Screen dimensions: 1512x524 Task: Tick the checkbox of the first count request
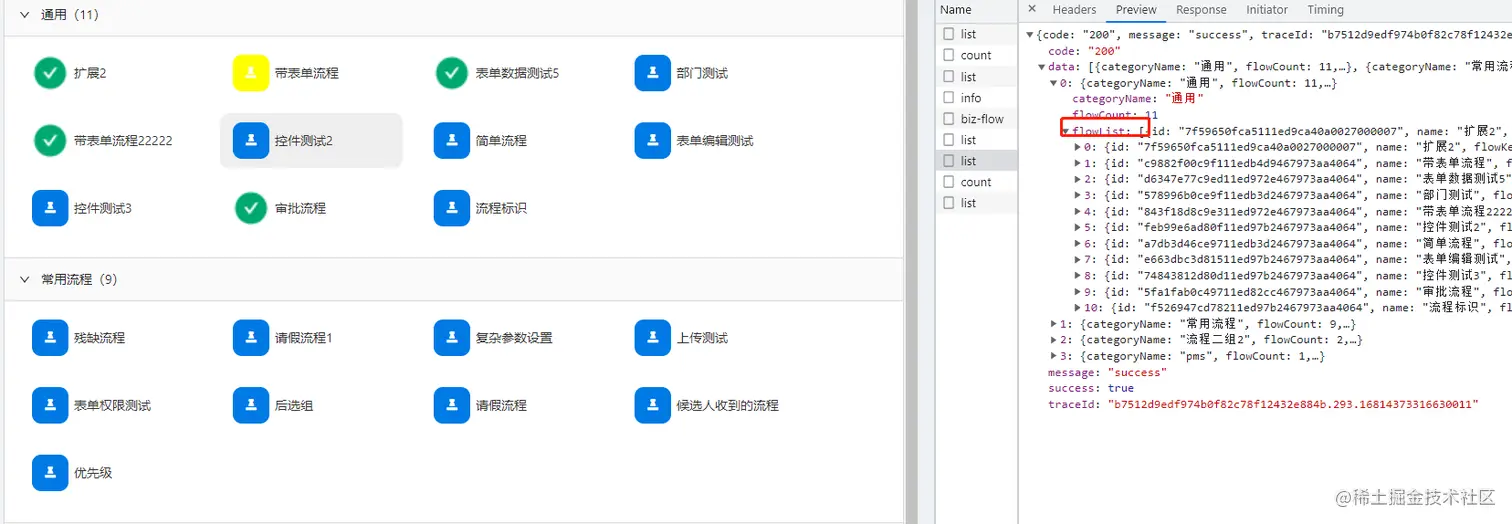click(x=949, y=55)
